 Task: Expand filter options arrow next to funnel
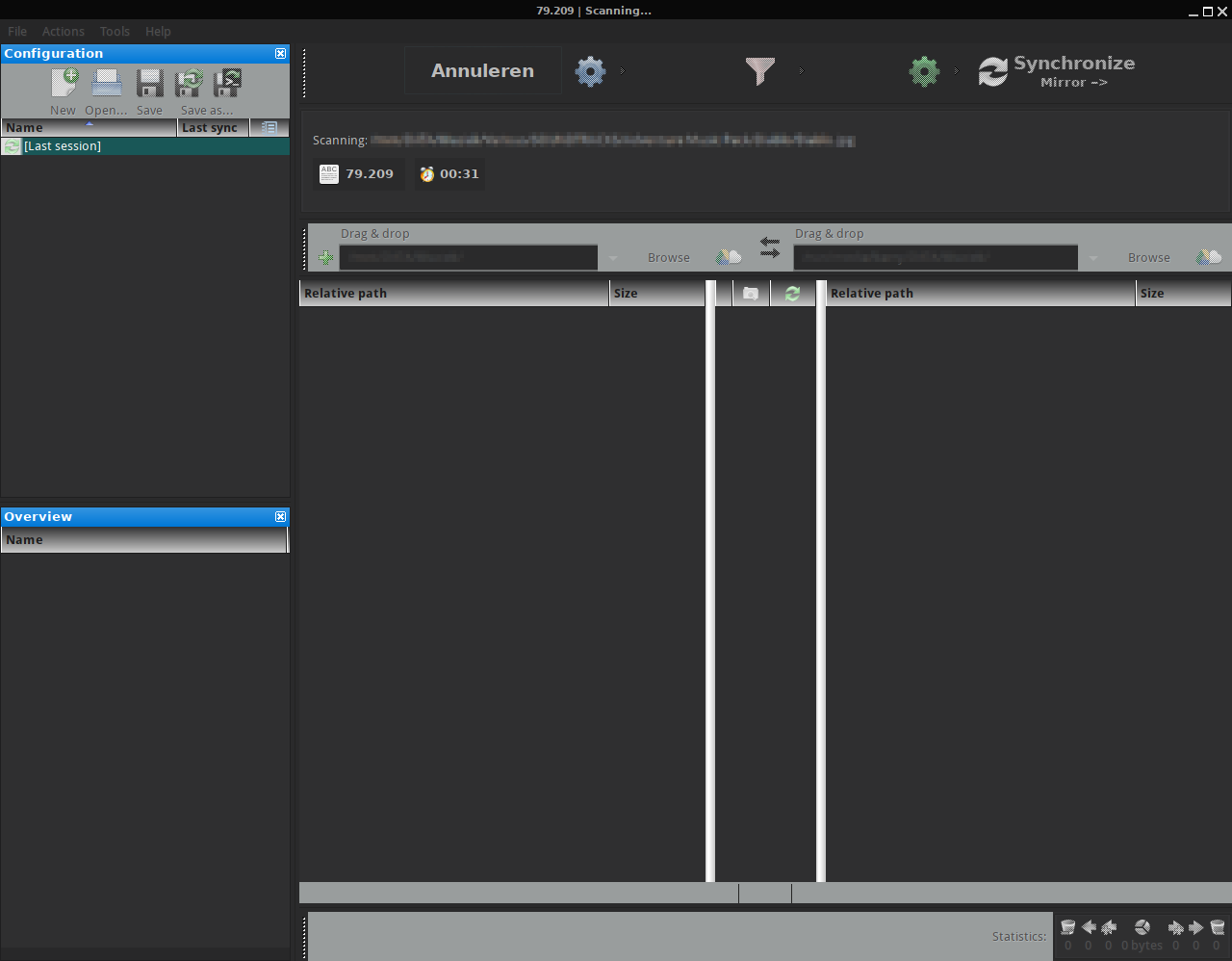tap(801, 70)
